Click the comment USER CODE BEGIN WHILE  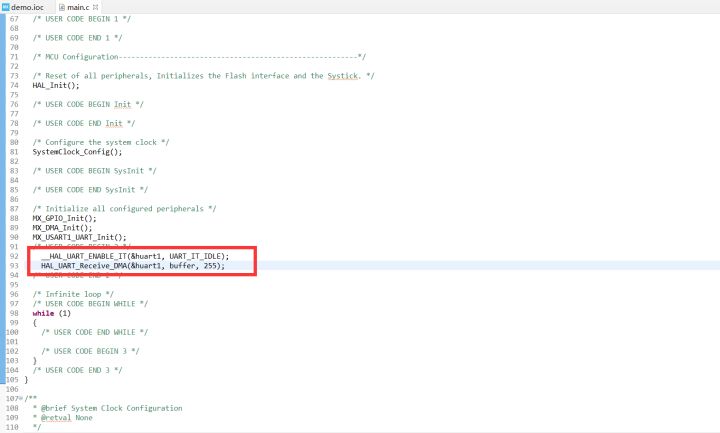point(90,304)
